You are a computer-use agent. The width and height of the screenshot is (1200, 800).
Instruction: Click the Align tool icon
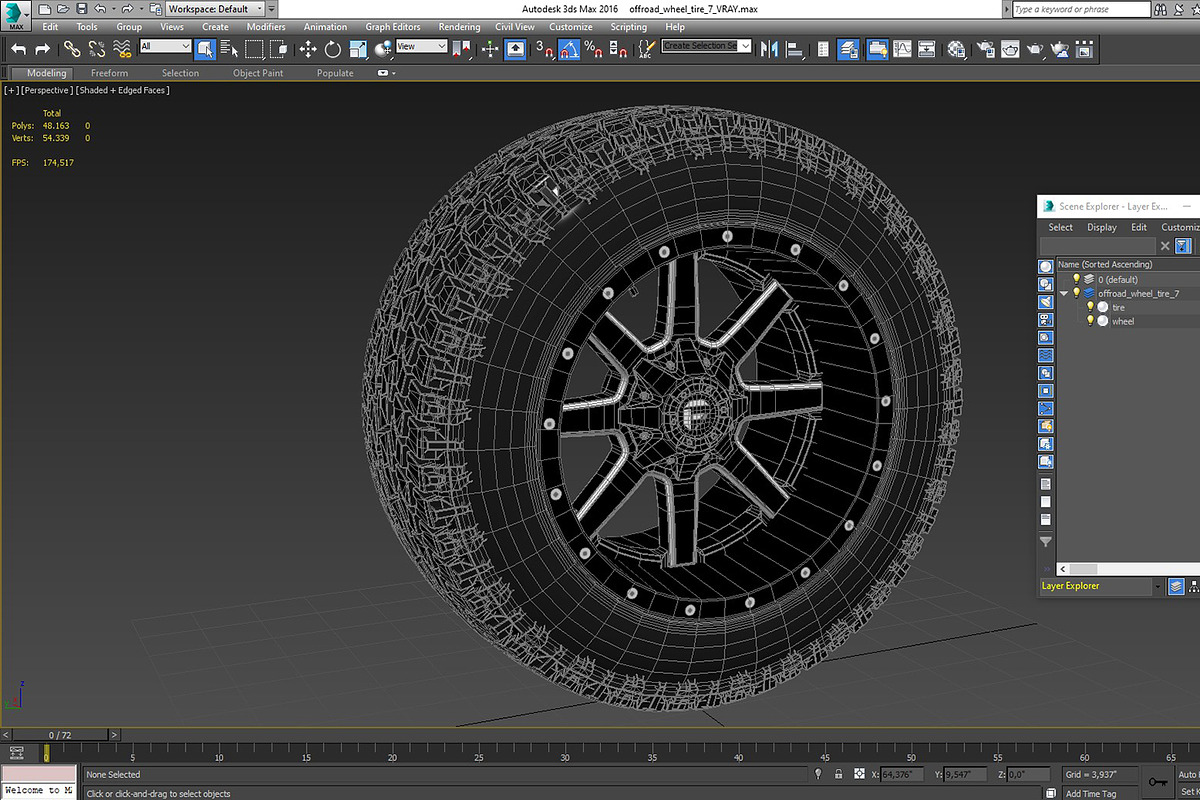coord(795,48)
